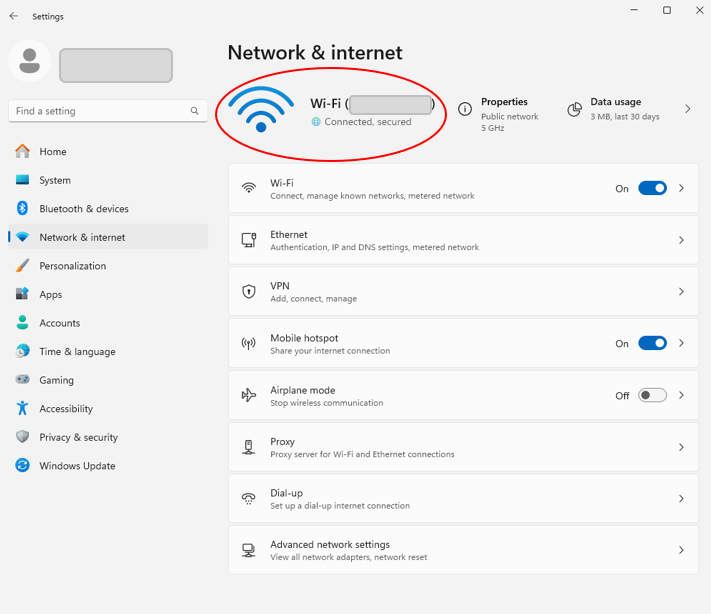
Task: Click the Data usage pie icon
Action: [574, 109]
